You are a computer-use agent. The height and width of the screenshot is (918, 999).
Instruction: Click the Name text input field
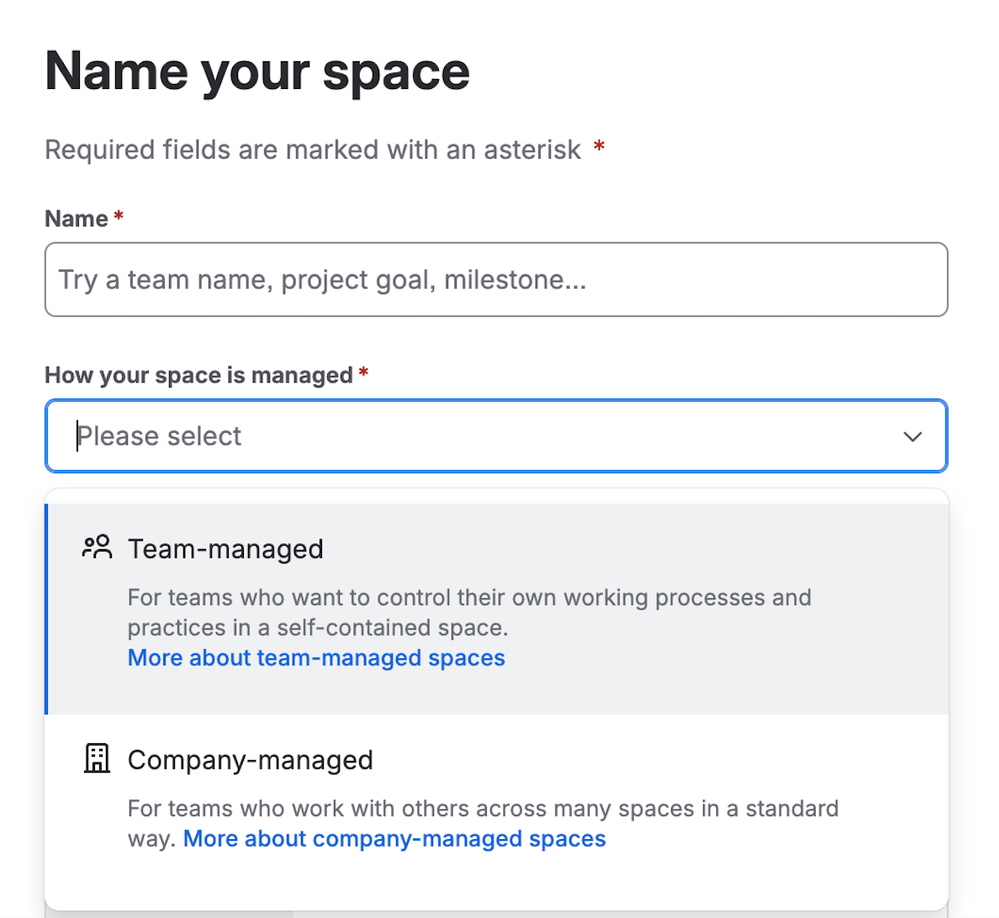[495, 280]
